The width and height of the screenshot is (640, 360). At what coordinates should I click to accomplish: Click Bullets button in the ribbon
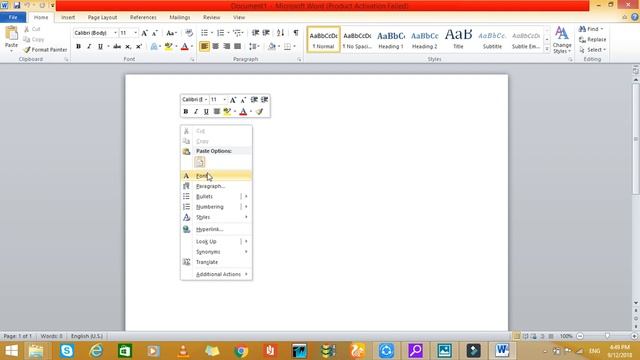pyautogui.click(x=204, y=33)
